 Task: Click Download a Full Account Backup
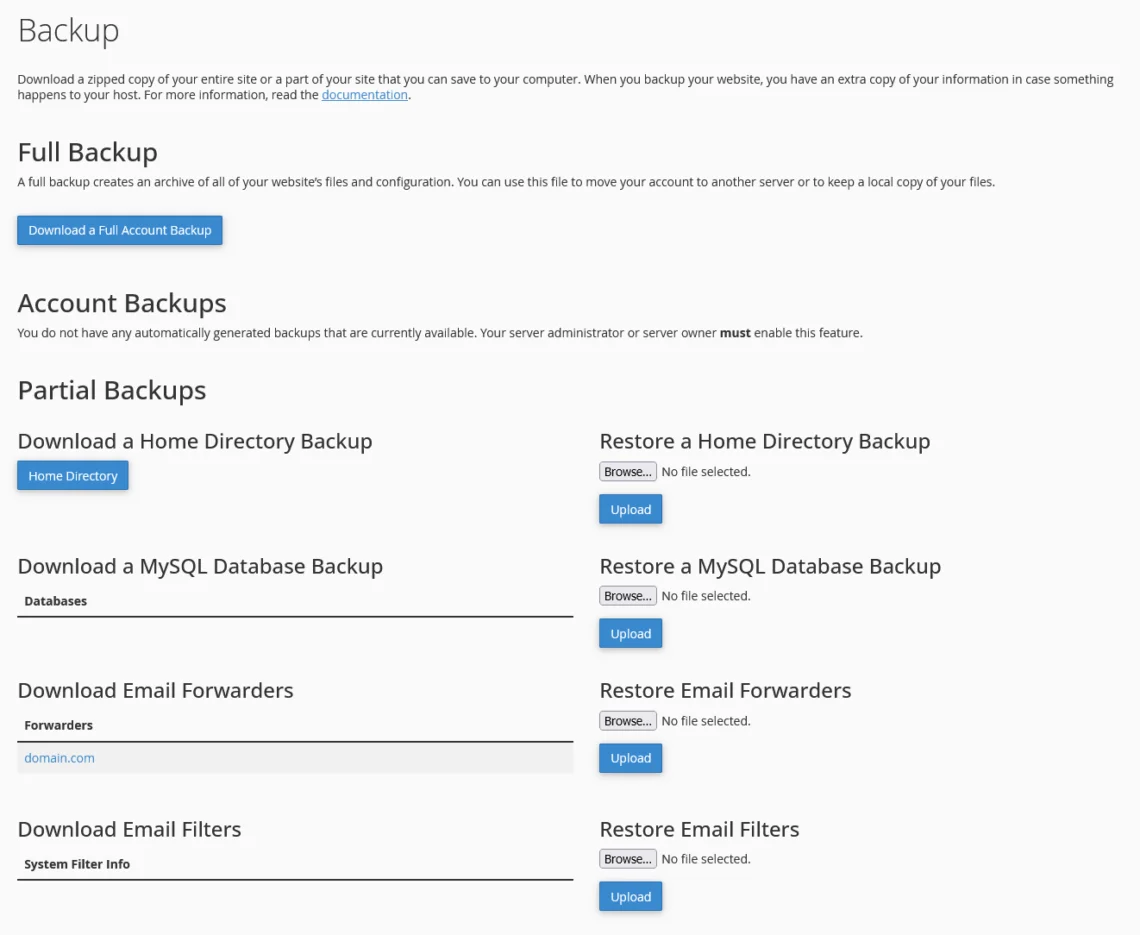tap(119, 230)
